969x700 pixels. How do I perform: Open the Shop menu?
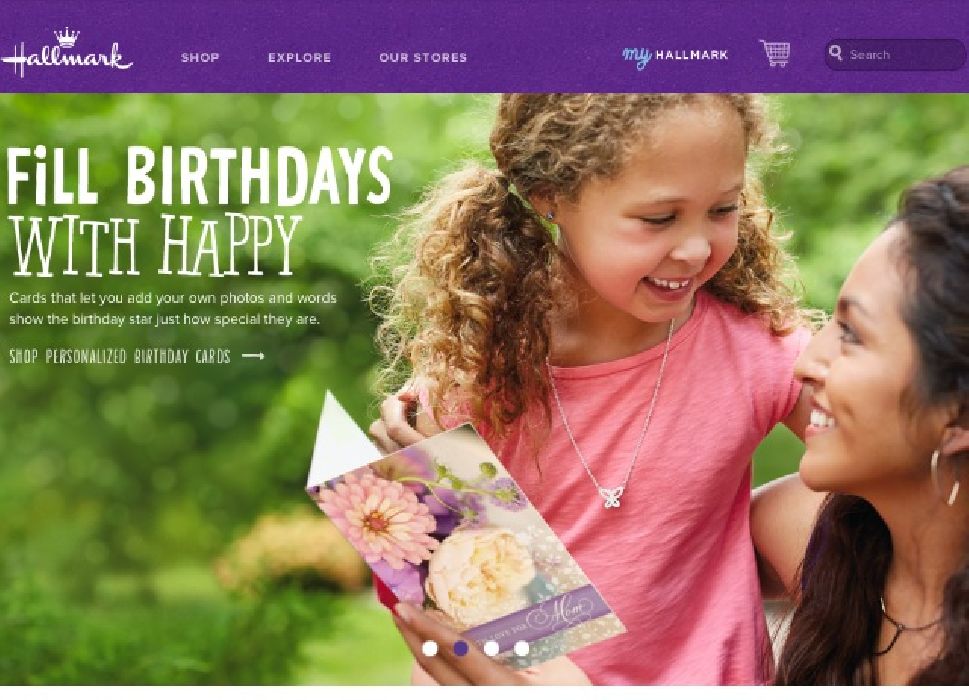[200, 57]
